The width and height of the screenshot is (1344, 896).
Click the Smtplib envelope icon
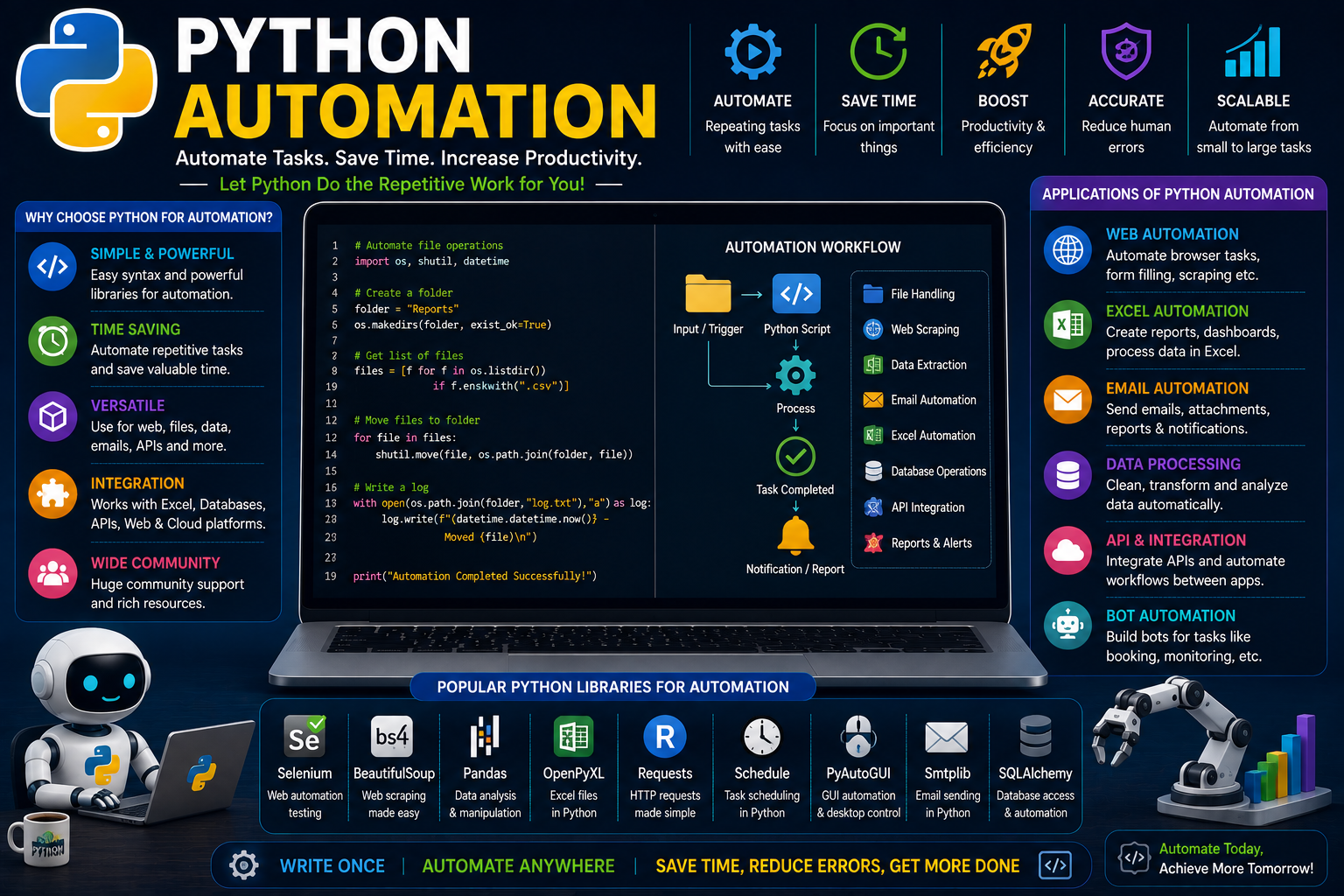[x=947, y=738]
